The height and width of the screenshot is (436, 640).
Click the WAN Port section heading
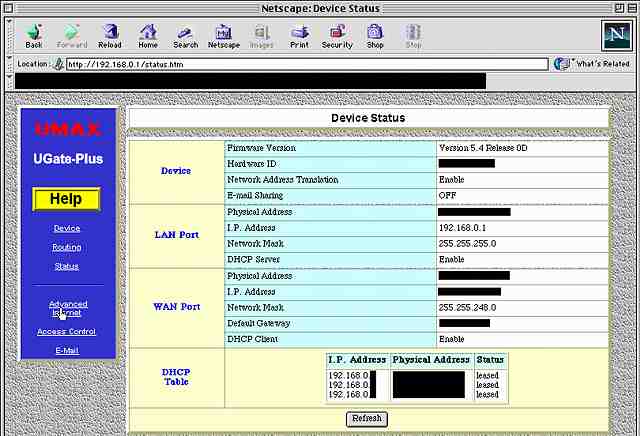click(176, 307)
